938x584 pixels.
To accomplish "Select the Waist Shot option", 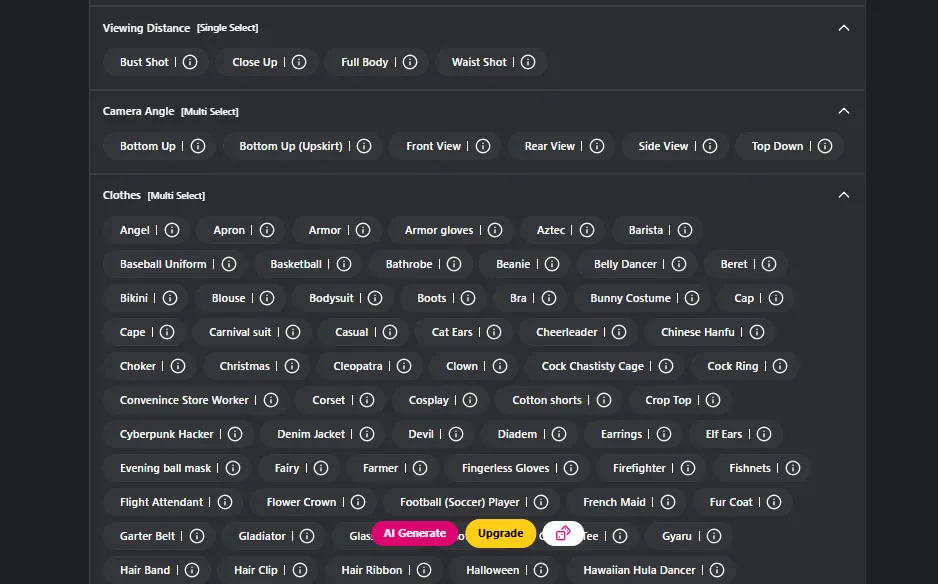I will point(479,62).
